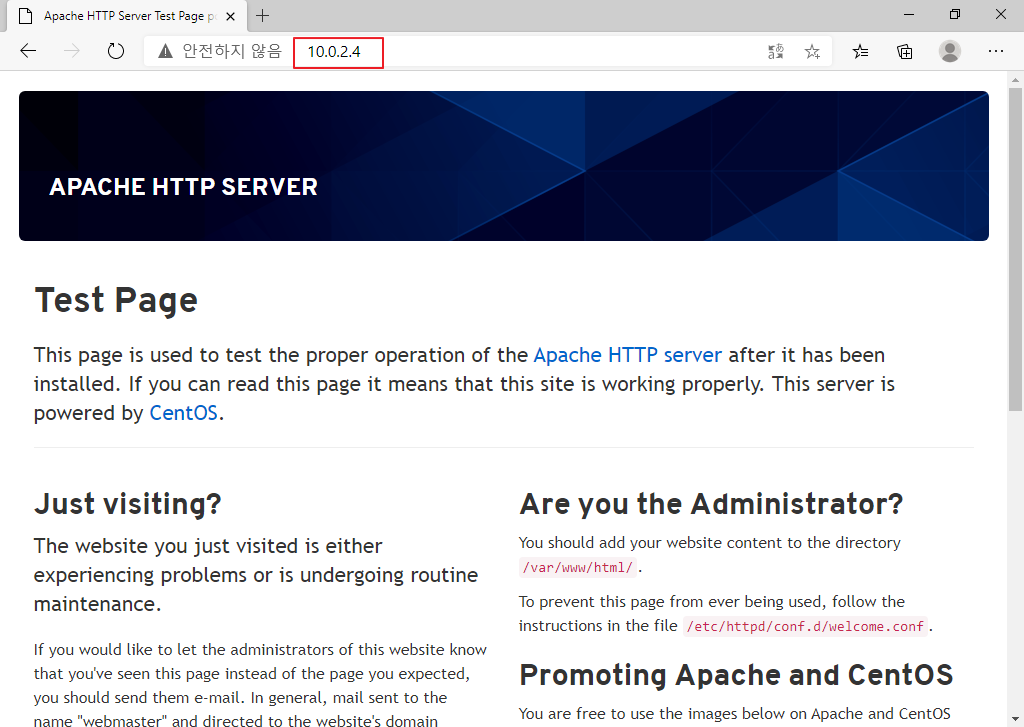This screenshot has width=1024, height=727.
Task: Restore down the browser window
Action: point(955,14)
